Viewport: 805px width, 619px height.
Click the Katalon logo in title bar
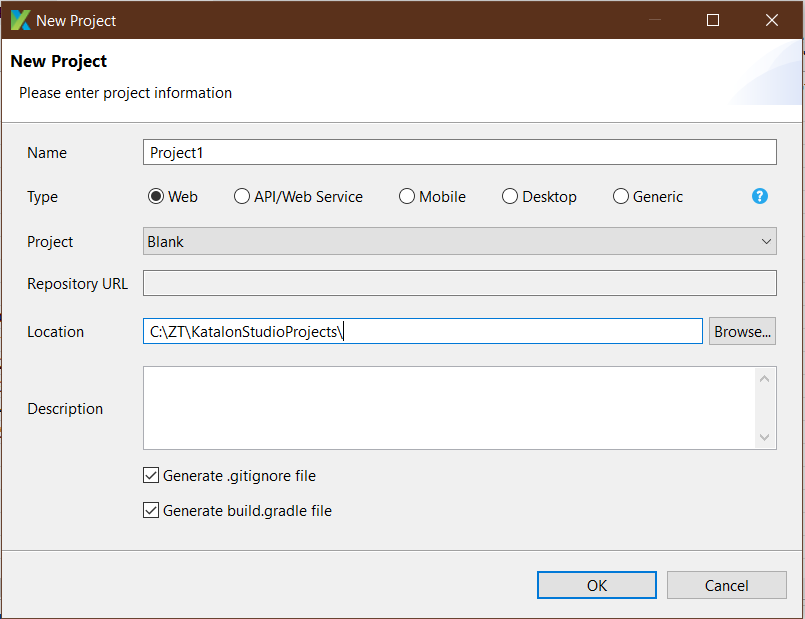(x=21, y=20)
